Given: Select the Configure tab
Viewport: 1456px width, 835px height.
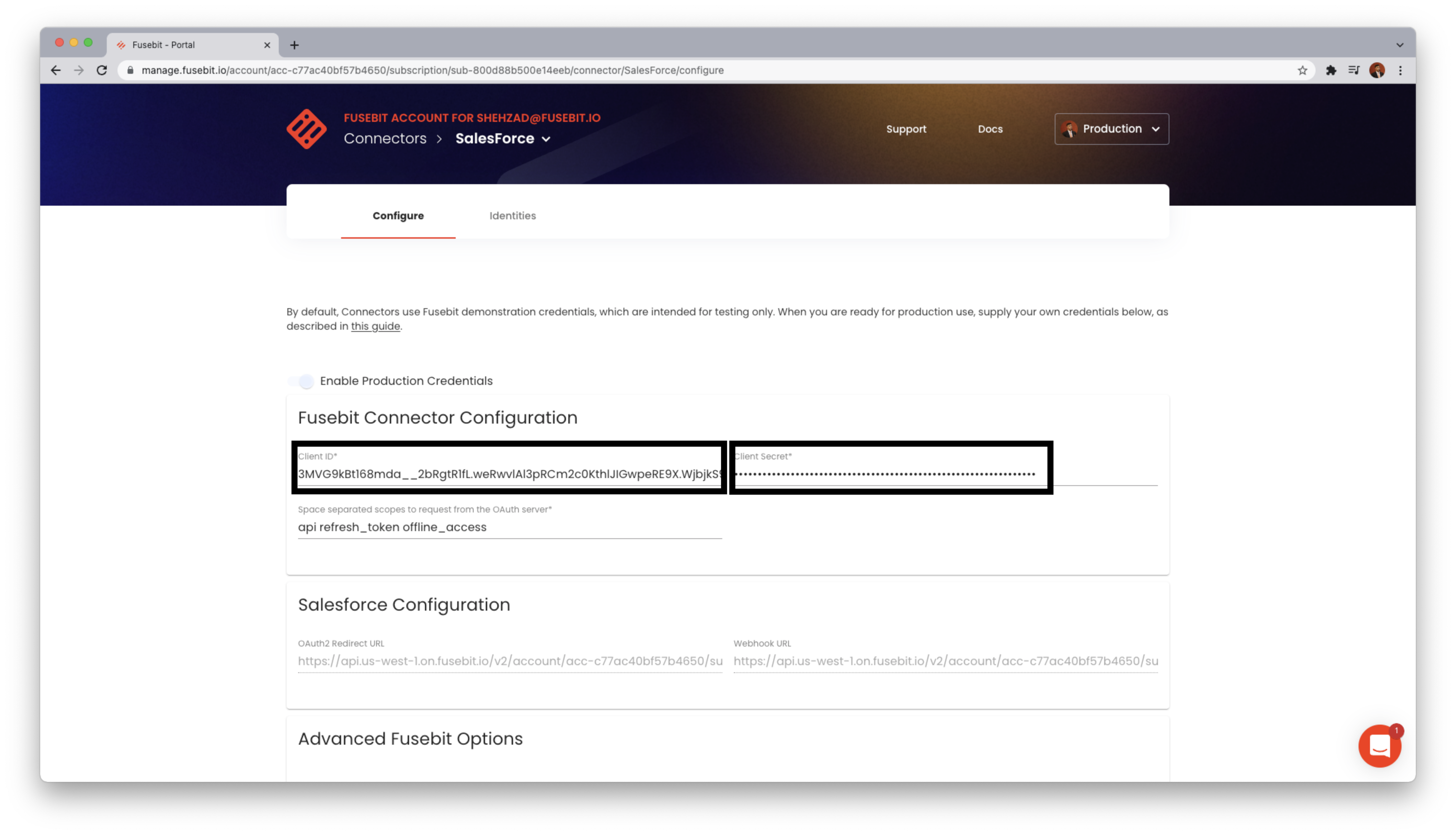Looking at the screenshot, I should coord(398,216).
